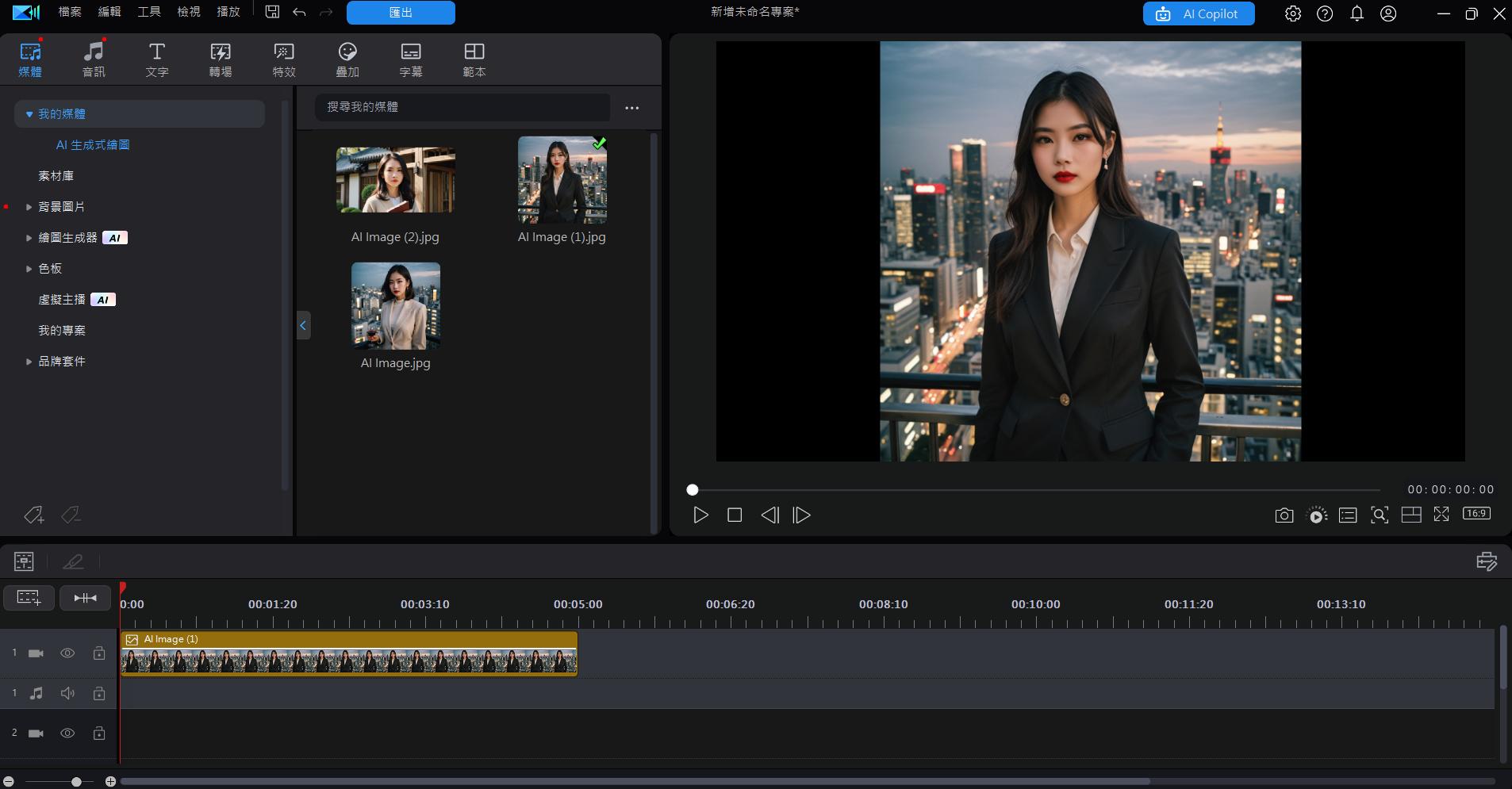Hide video track 1 with eye icon

click(67, 653)
